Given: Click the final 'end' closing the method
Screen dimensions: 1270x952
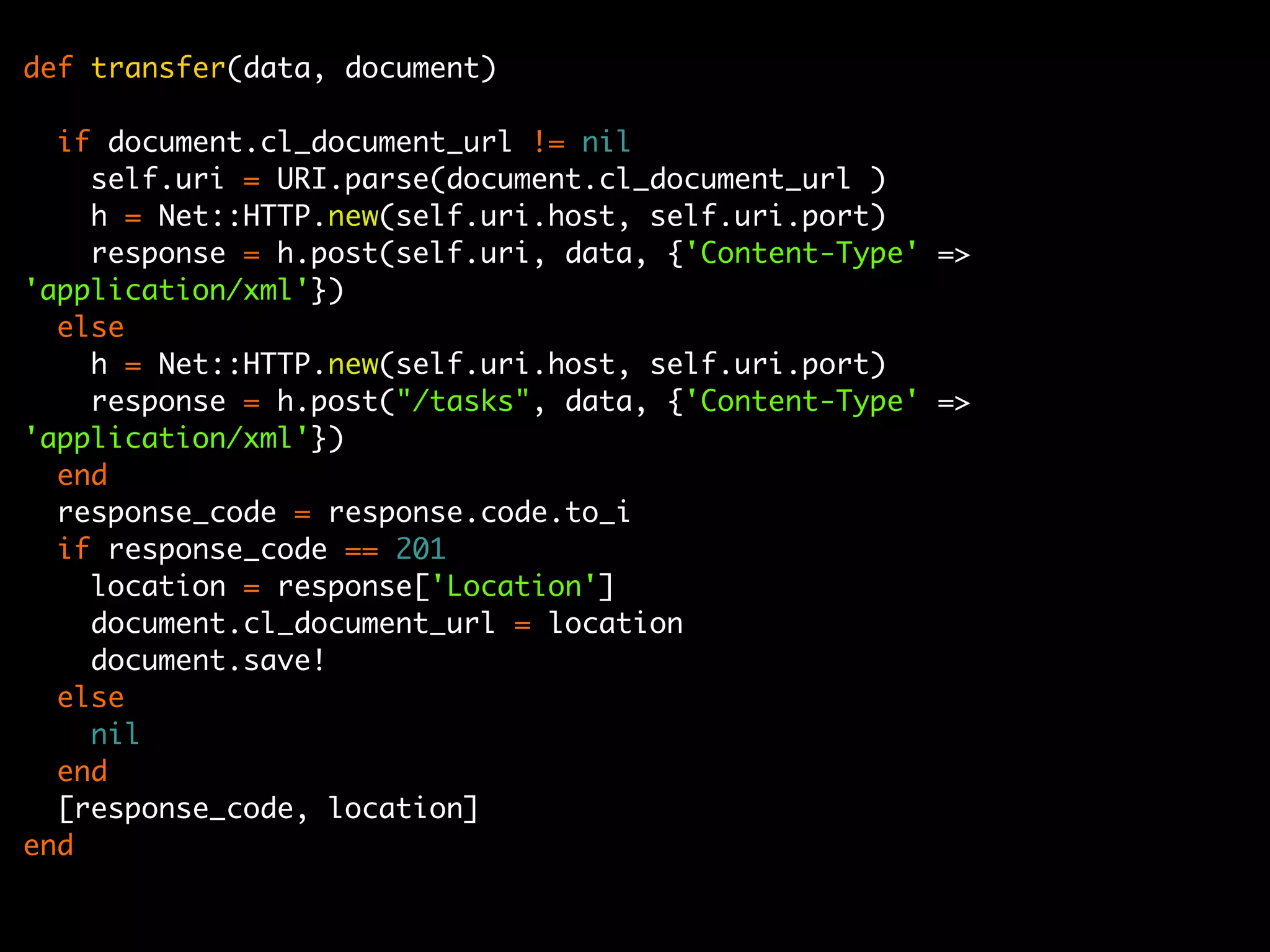Looking at the screenshot, I should point(48,846).
